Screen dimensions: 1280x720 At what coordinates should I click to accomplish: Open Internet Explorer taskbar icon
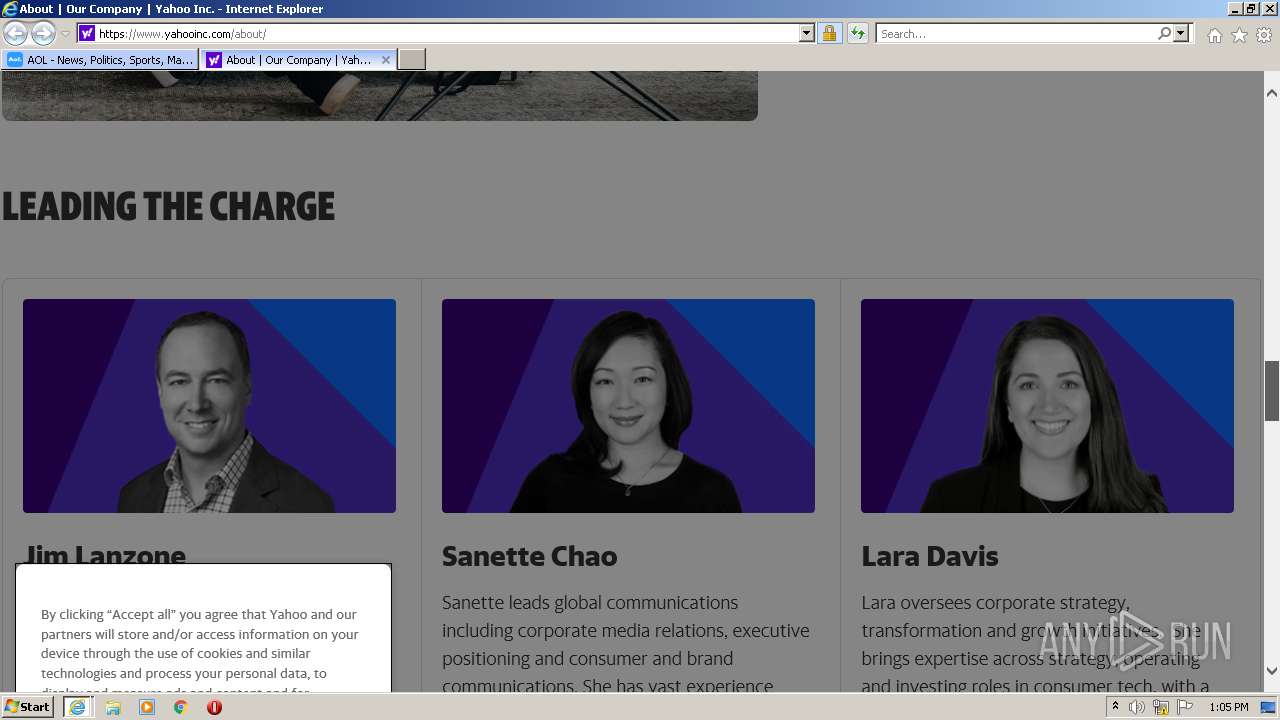pos(77,707)
